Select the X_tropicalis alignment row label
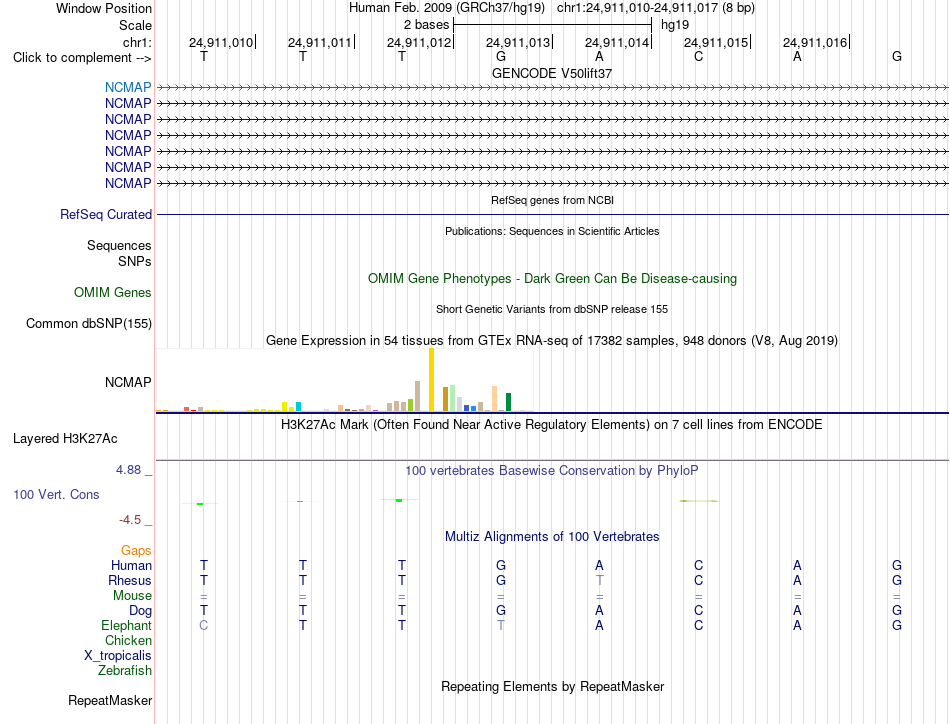Screen dimensions: 950x724 click(x=118, y=656)
